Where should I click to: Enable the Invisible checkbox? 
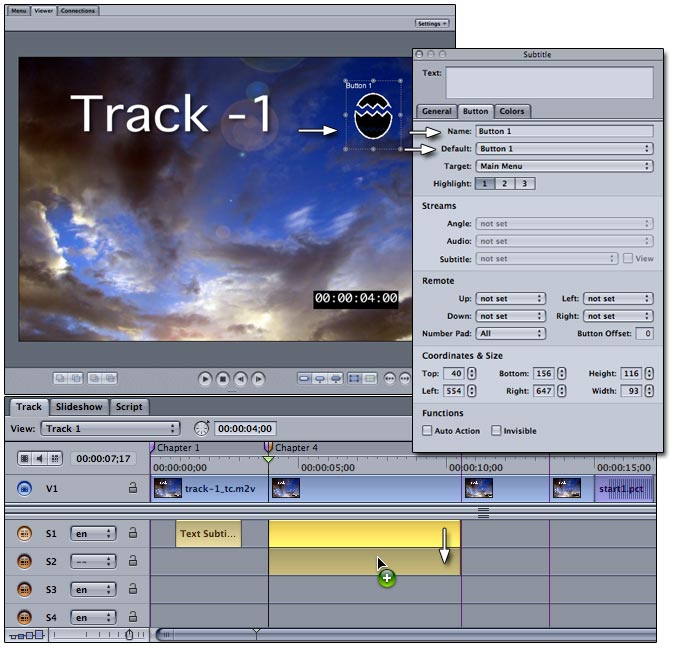pyautogui.click(x=496, y=431)
